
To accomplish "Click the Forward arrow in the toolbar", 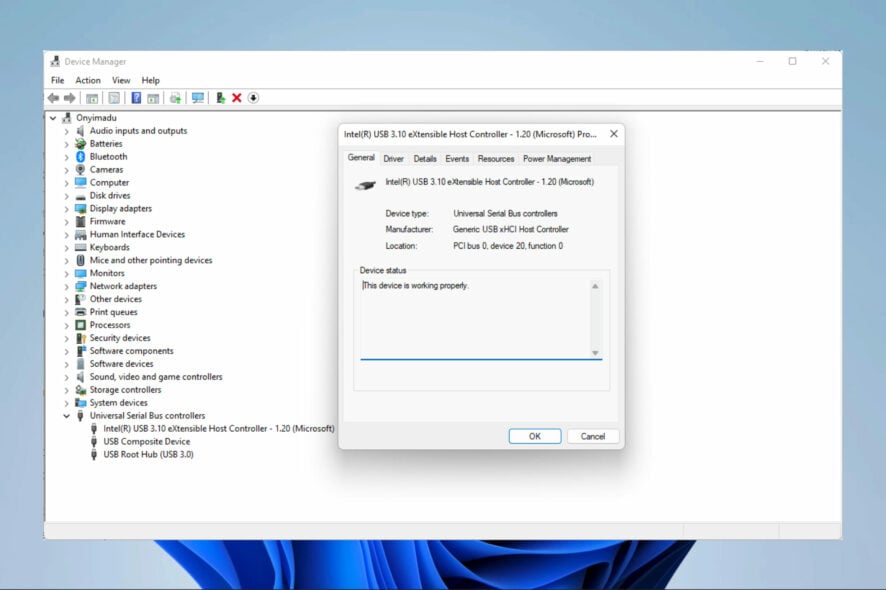I will 70,98.
